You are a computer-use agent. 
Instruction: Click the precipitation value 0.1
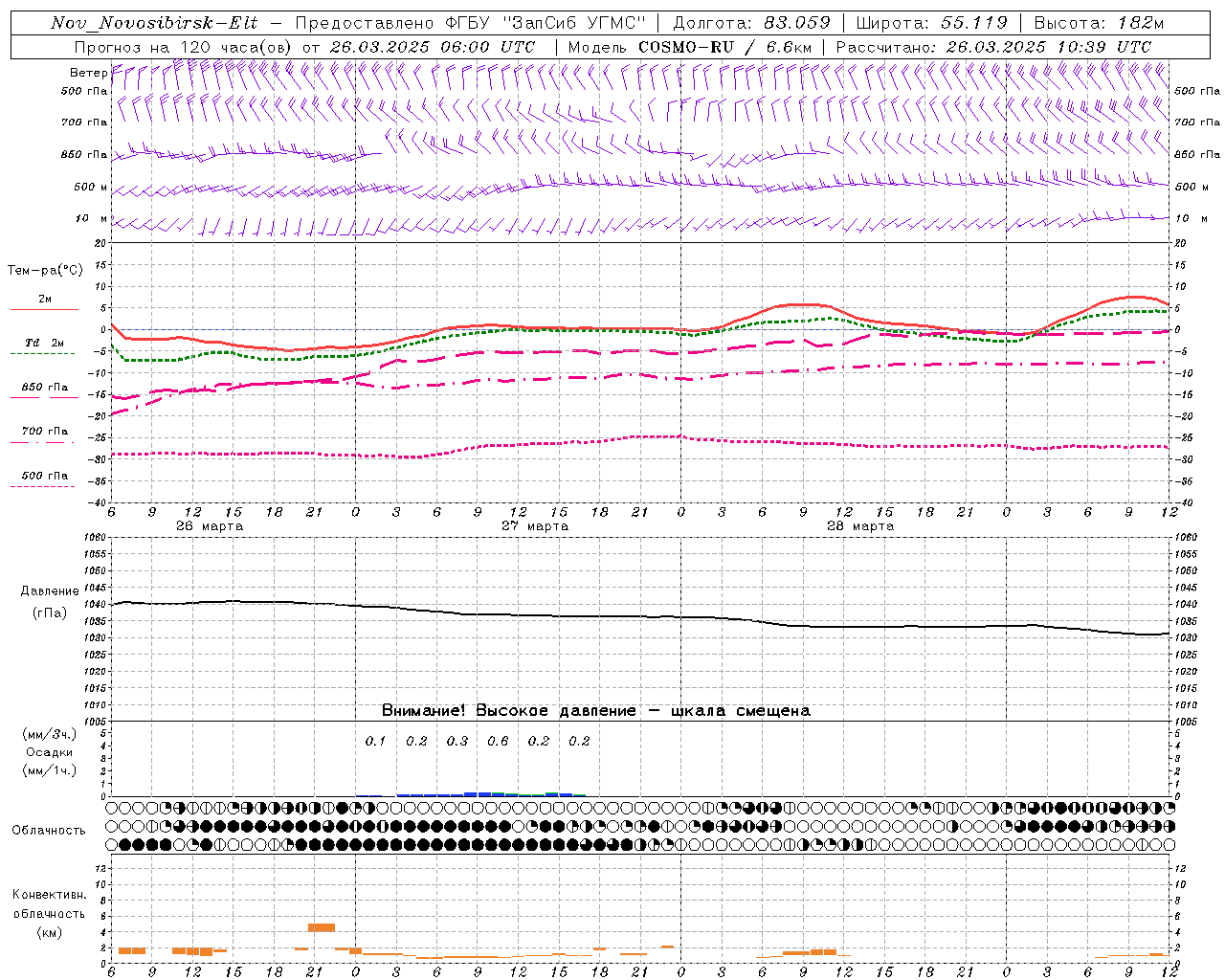(x=375, y=741)
